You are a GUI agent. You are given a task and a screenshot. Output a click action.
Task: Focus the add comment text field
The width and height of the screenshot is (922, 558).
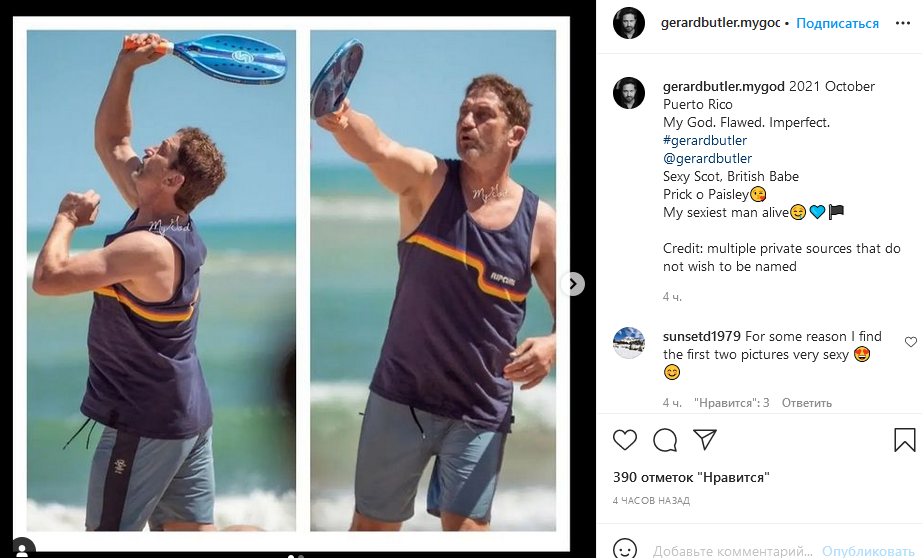click(735, 550)
